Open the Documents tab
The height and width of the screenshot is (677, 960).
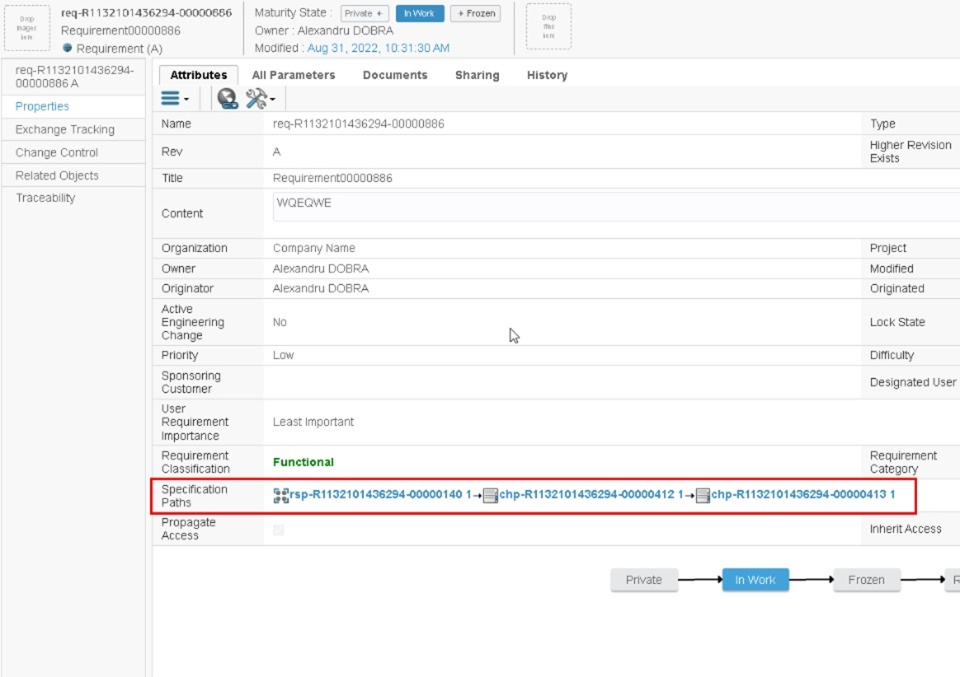tap(395, 75)
